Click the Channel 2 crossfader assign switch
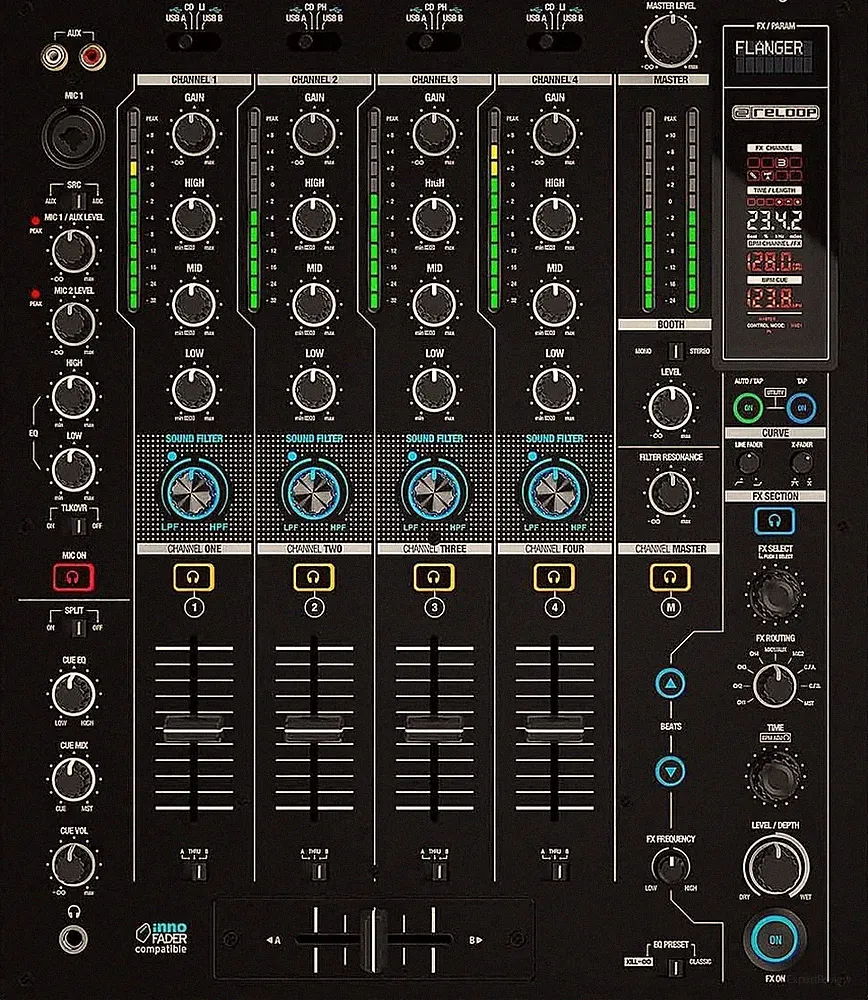 click(318, 870)
